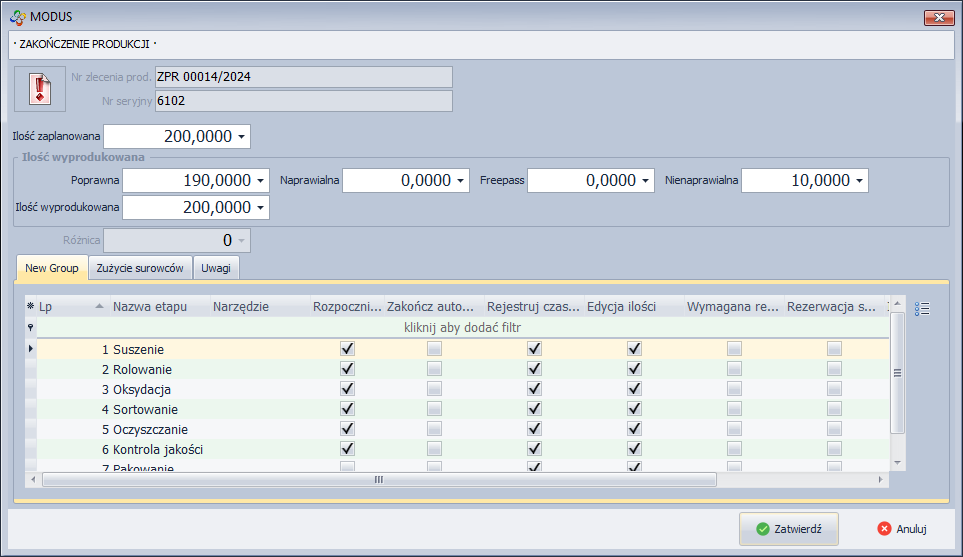Click the document warning icon button
The width and height of the screenshot is (963, 557).
pos(40,89)
